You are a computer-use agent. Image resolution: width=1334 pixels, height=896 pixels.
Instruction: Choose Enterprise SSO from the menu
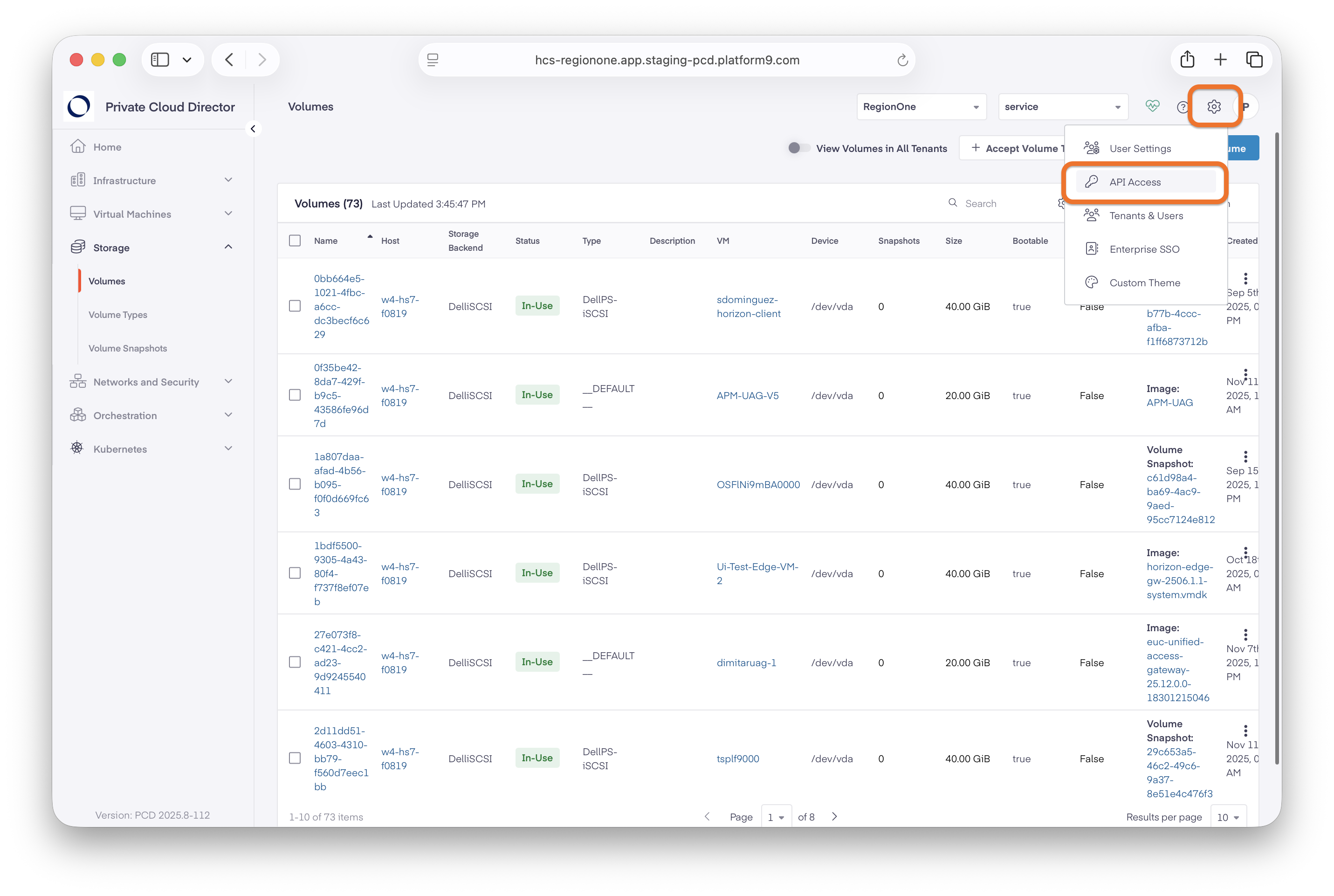point(1146,249)
